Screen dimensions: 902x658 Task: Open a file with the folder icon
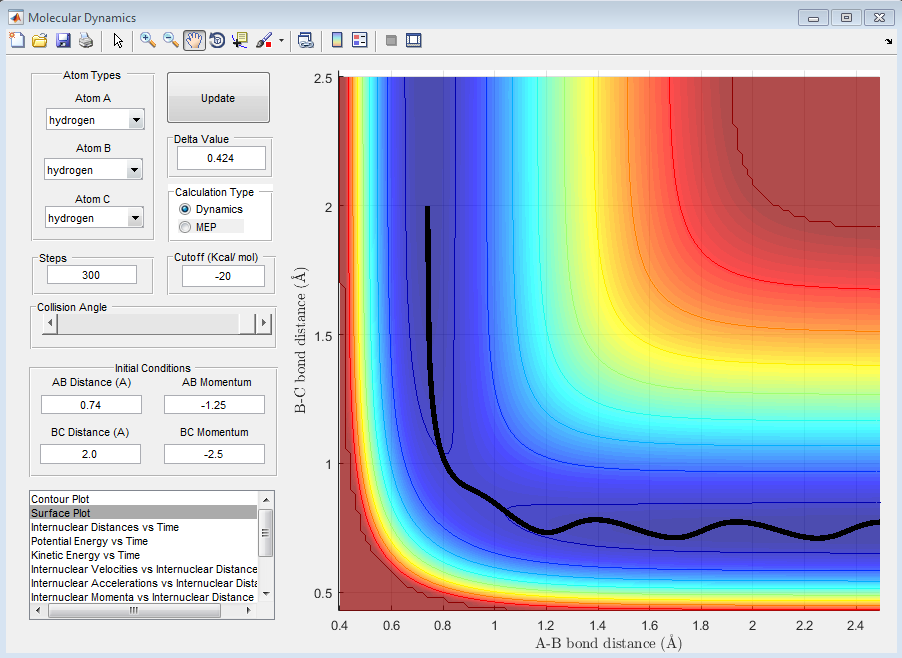click(40, 40)
